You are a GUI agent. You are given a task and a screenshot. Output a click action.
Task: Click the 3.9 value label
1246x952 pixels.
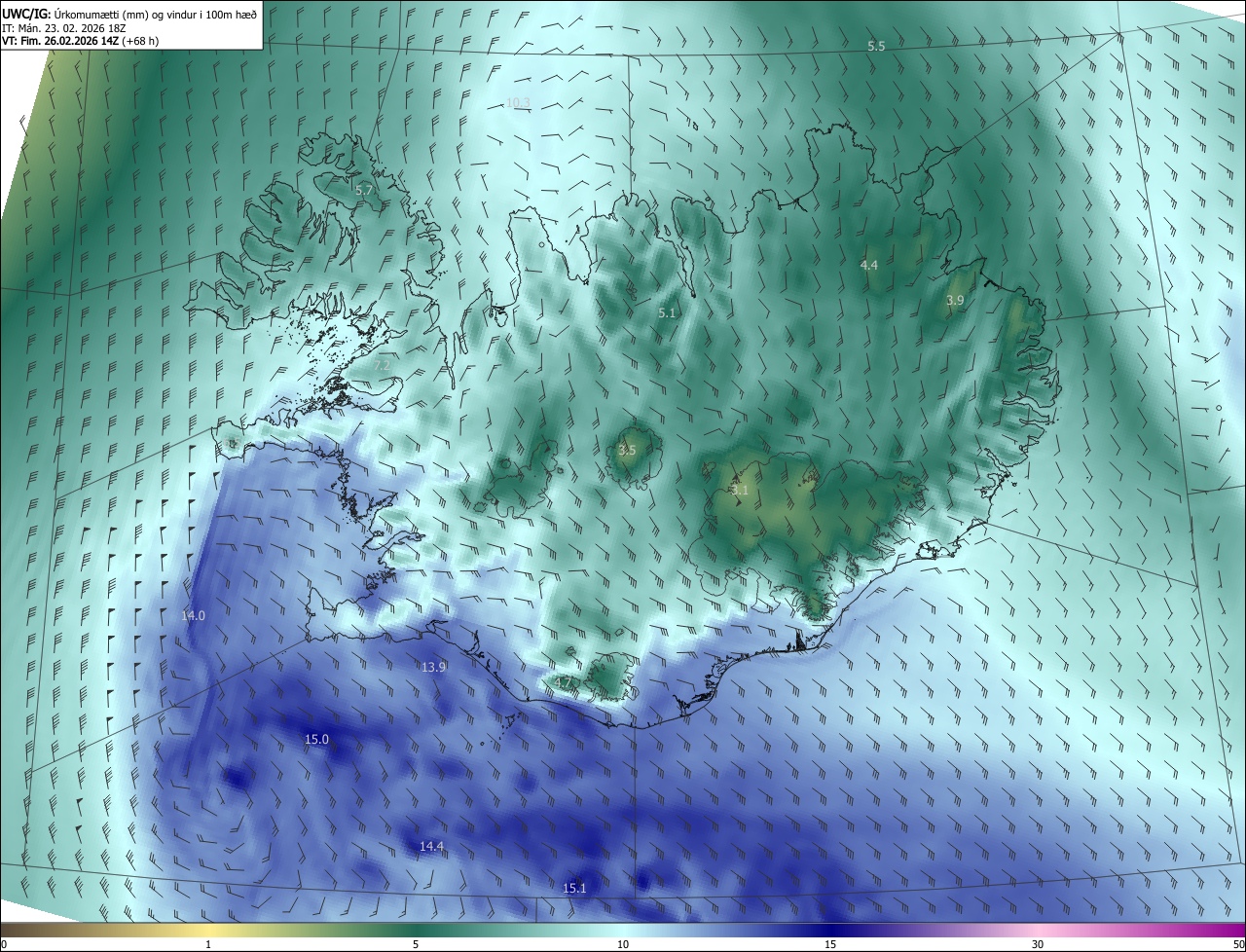coord(955,301)
